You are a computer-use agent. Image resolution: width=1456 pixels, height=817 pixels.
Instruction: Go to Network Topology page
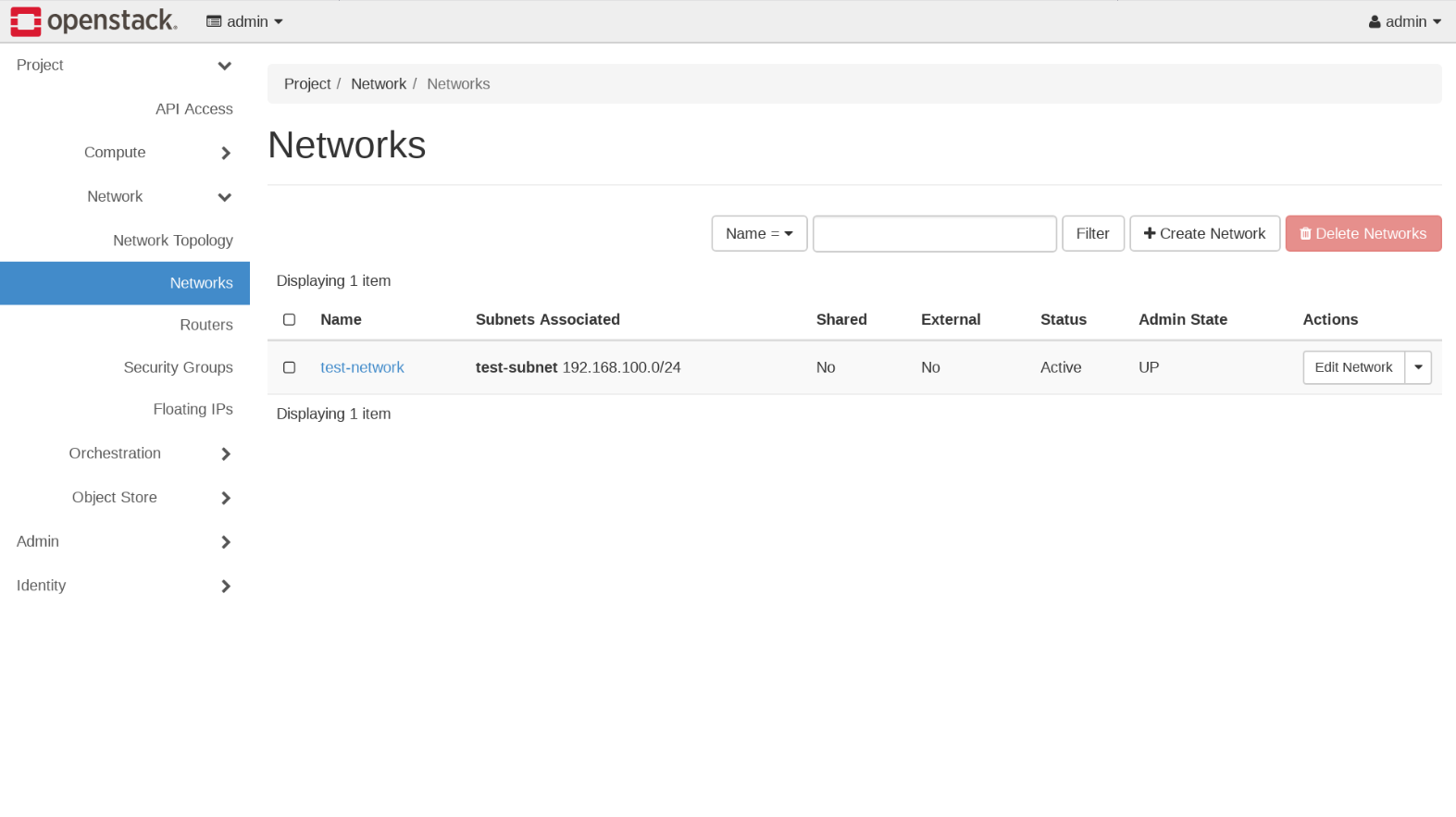[173, 241]
